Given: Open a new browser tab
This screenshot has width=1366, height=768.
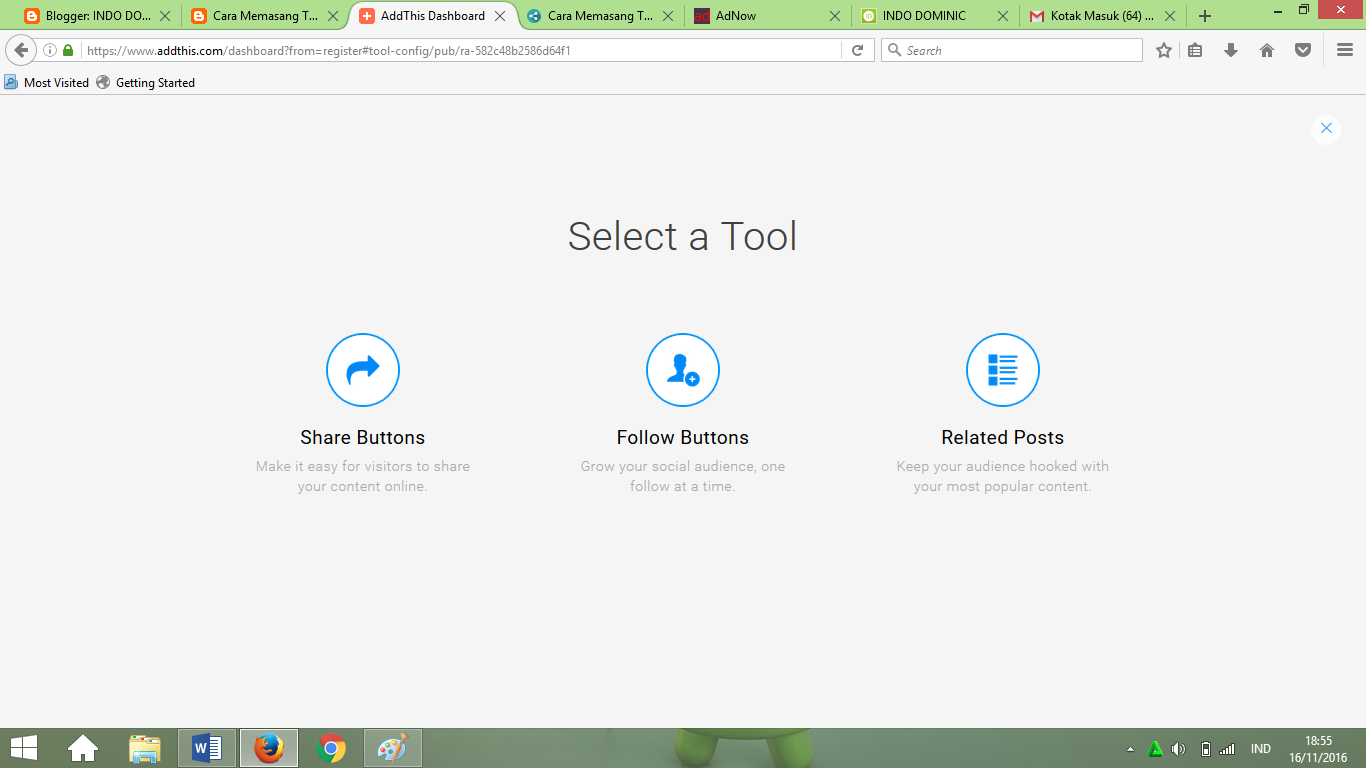Looking at the screenshot, I should click(1205, 16).
